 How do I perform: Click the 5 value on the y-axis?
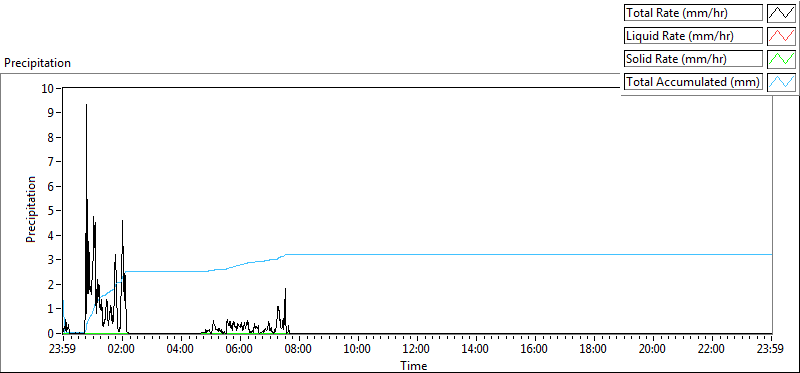pos(51,211)
